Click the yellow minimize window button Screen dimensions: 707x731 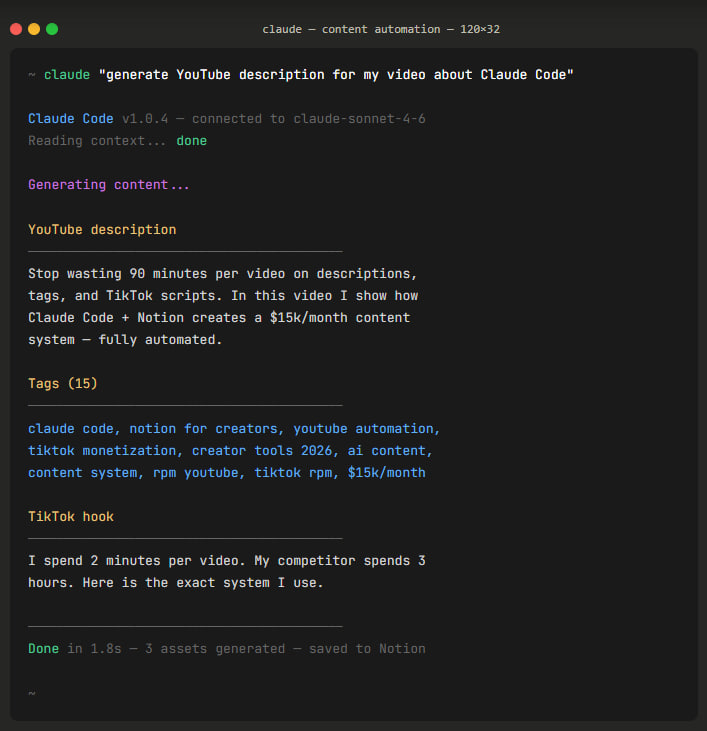click(x=34, y=29)
